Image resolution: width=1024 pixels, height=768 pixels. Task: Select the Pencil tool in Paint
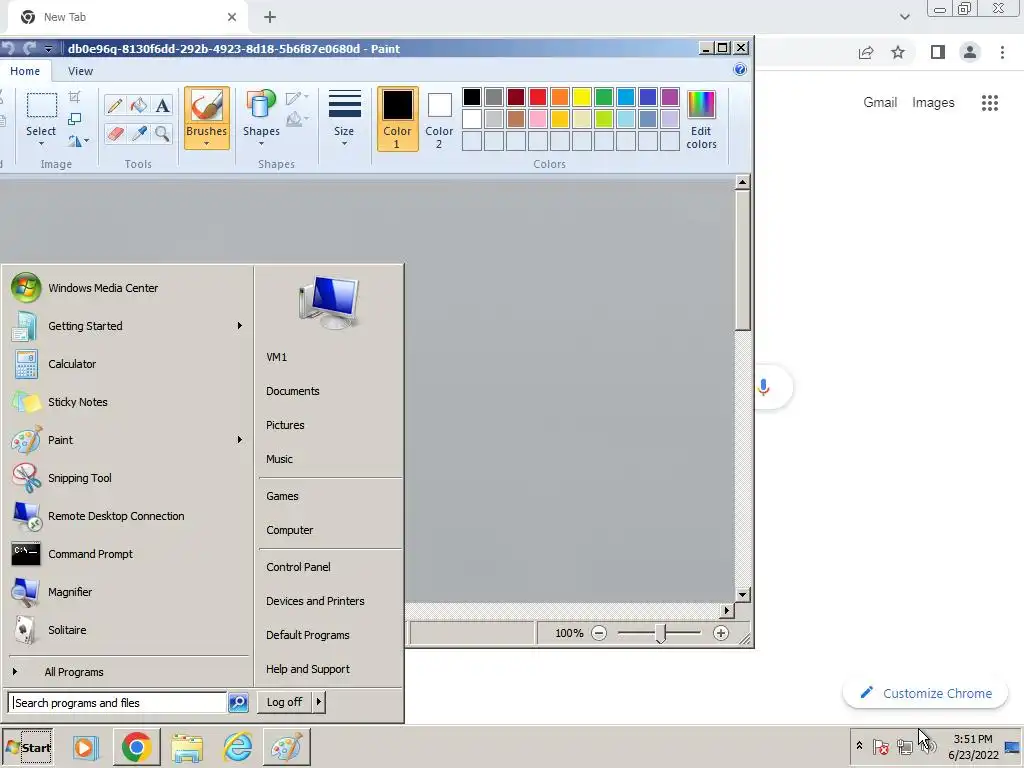tap(115, 105)
